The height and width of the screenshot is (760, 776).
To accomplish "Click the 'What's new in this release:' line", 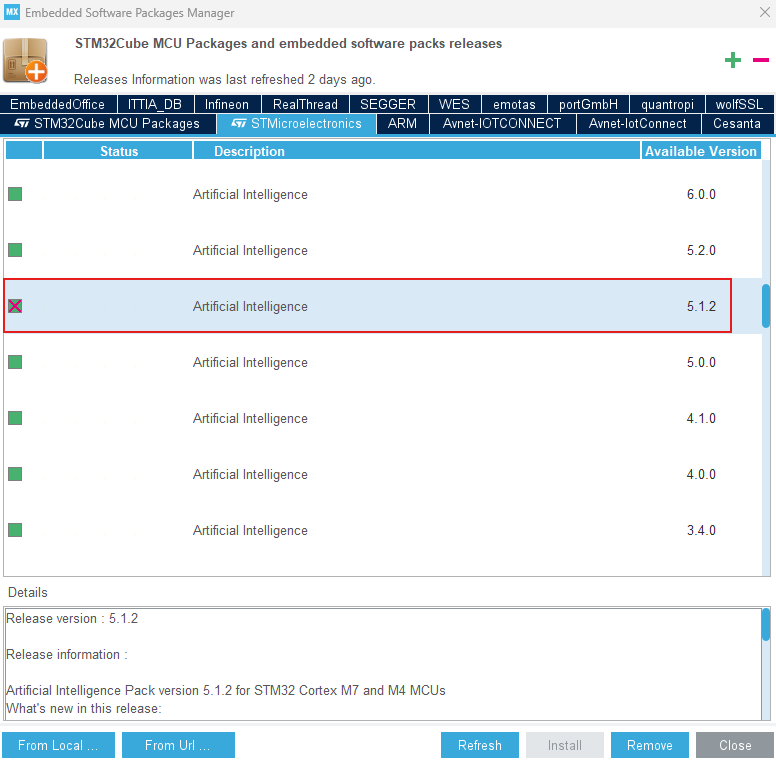I will tap(84, 708).
